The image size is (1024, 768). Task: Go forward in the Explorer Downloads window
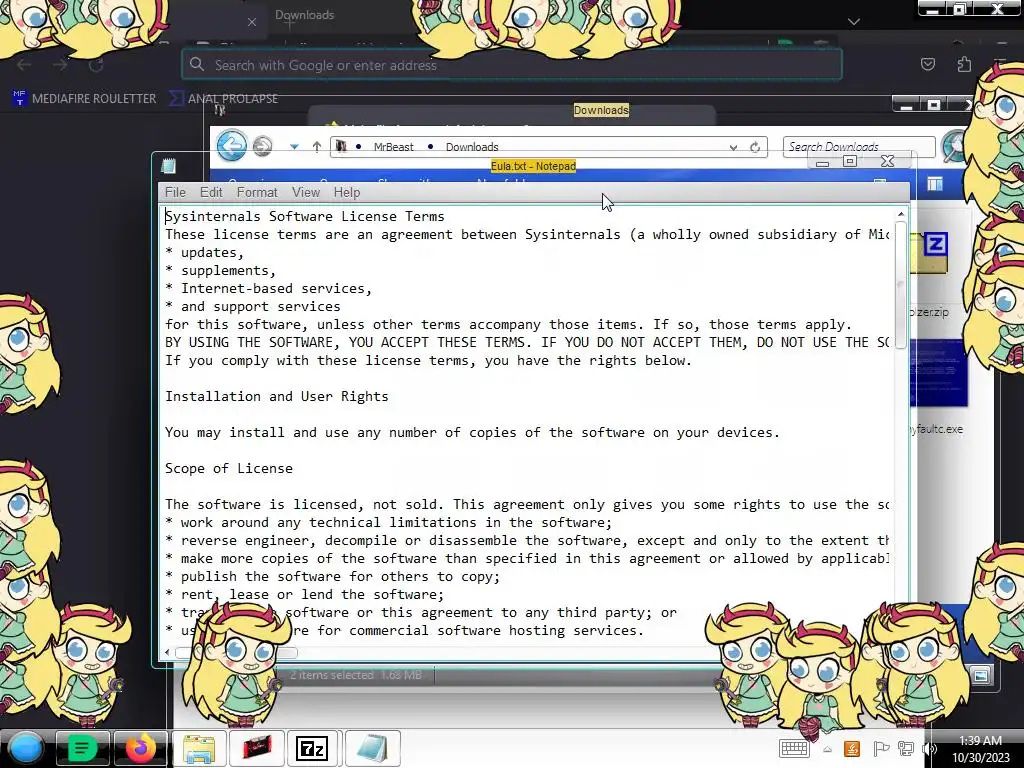coord(263,146)
